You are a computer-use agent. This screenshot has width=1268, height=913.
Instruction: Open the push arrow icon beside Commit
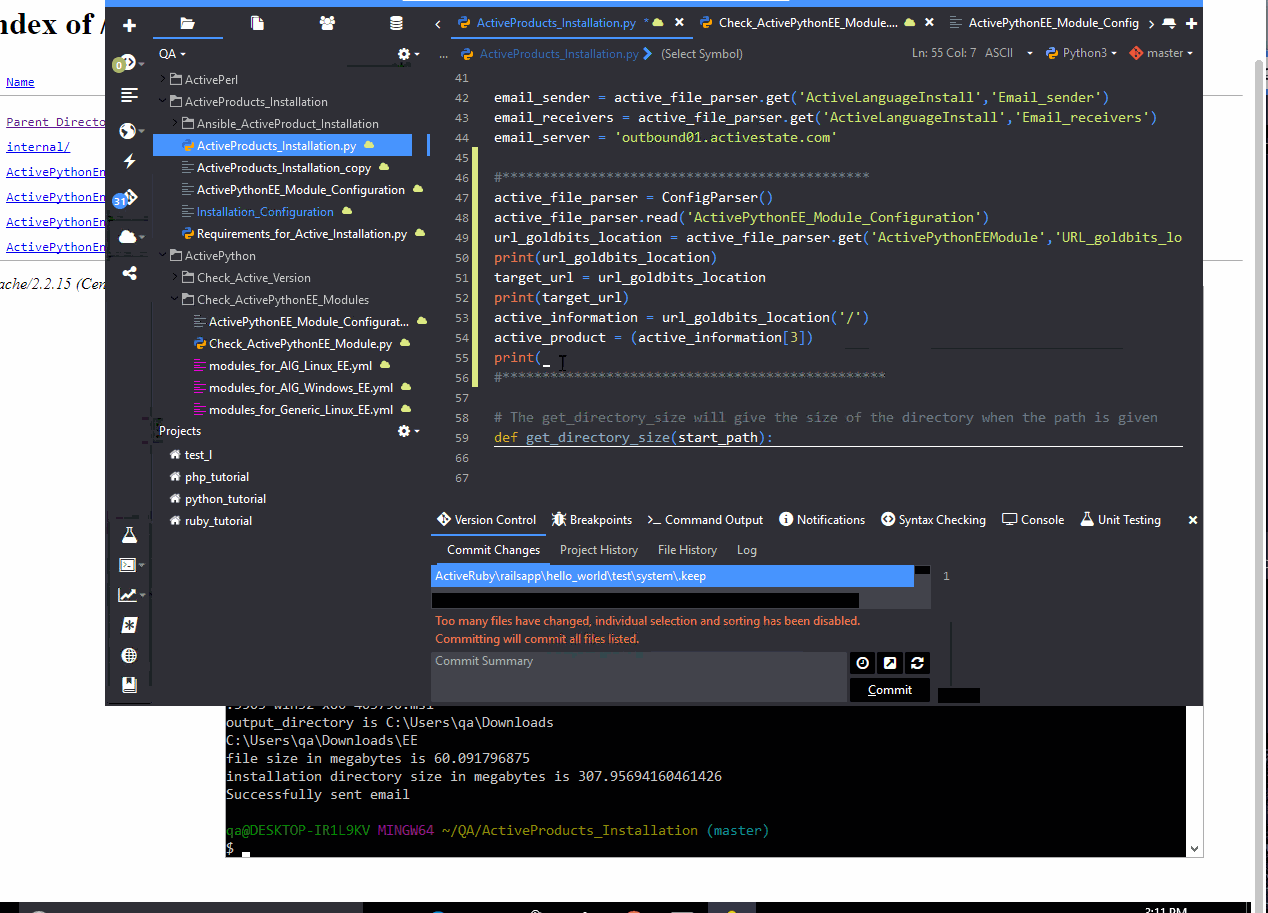(890, 663)
